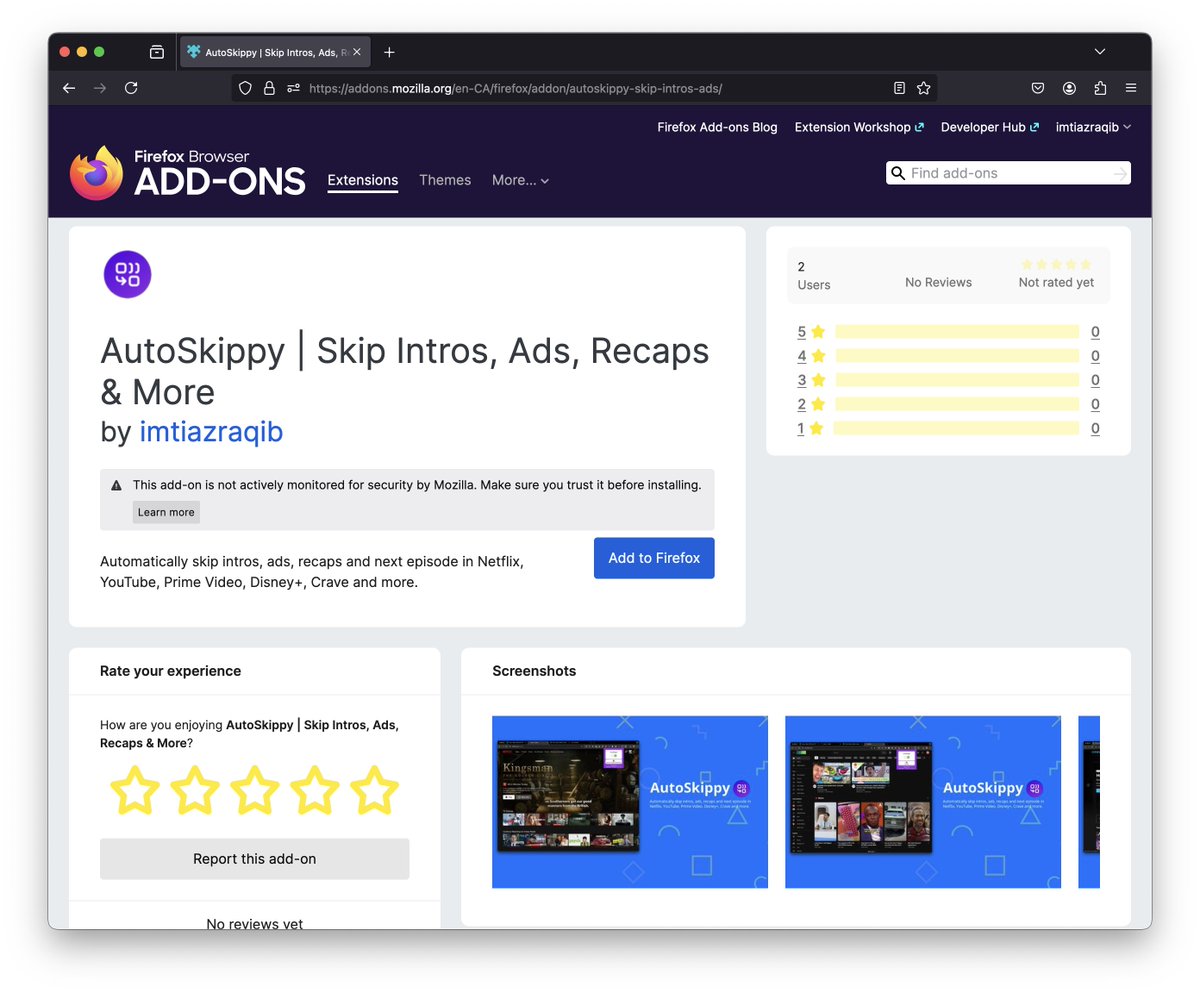Screen dimensions: 1200x993
Task: Click the 3 star rating row link
Action: (811, 380)
